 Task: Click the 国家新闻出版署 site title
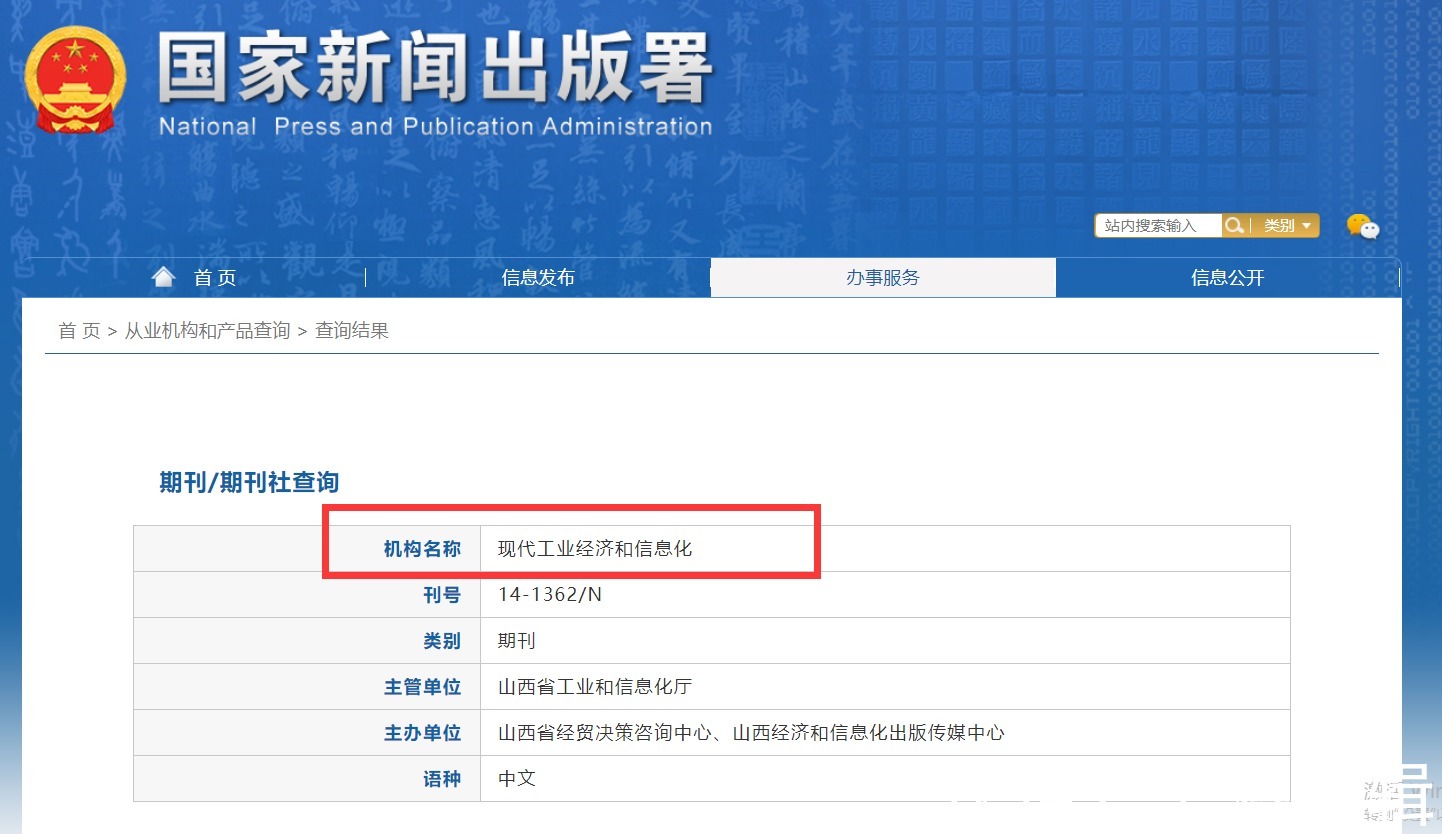point(435,70)
